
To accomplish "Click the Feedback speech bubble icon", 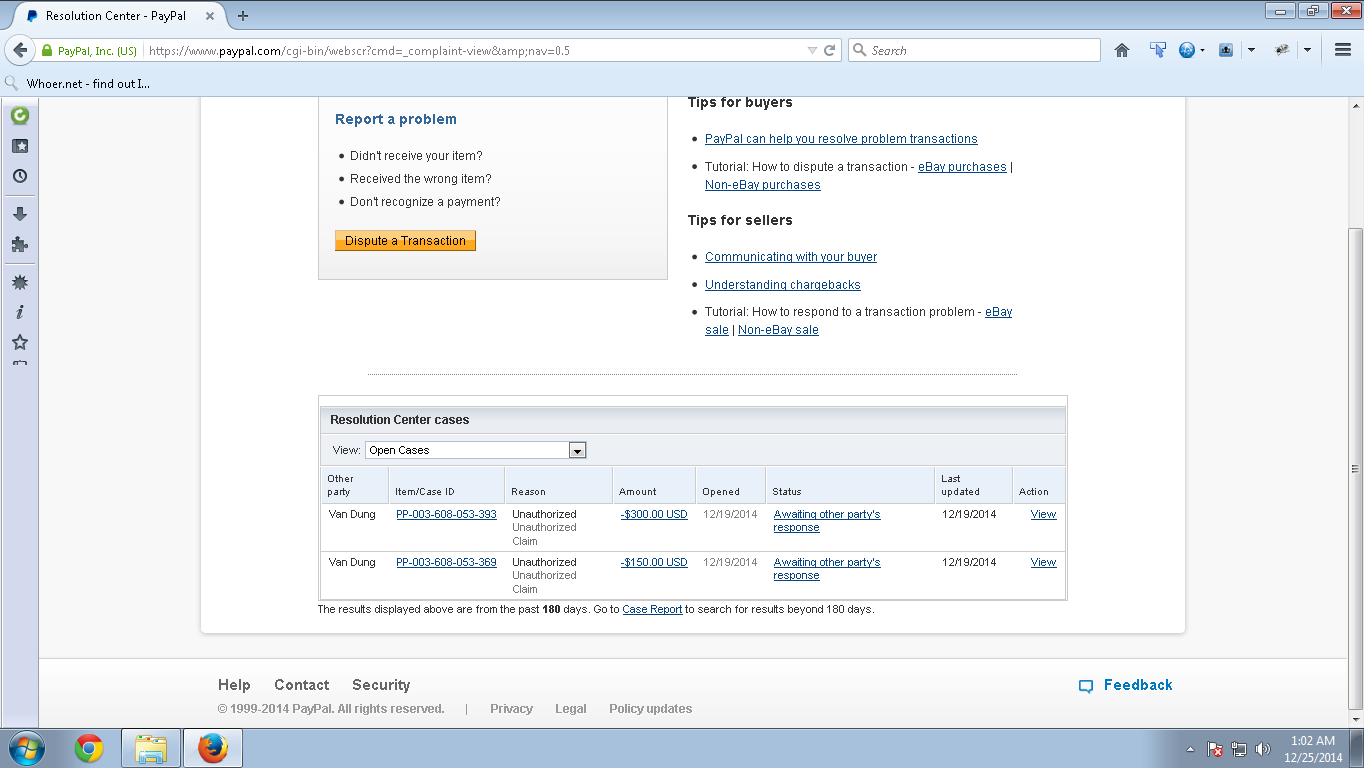I will tap(1086, 686).
